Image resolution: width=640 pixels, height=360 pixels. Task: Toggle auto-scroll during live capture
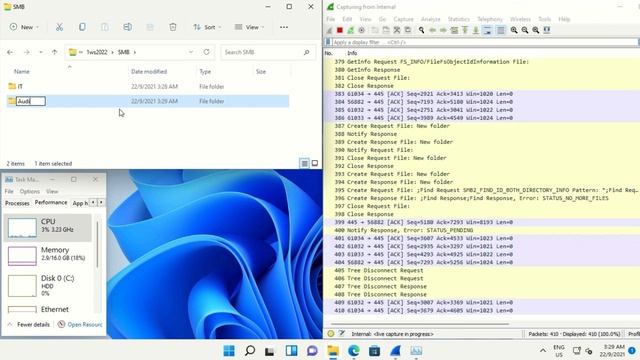(x=487, y=30)
